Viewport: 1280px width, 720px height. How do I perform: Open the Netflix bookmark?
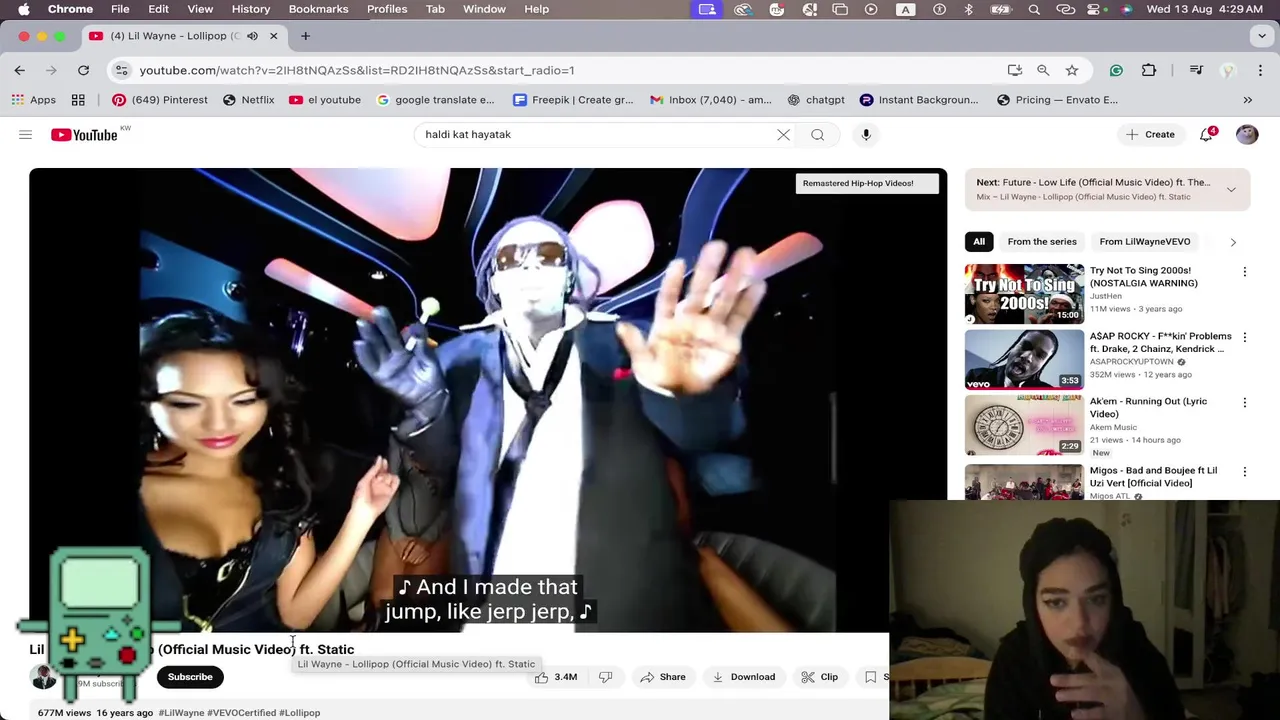pyautogui.click(x=249, y=100)
